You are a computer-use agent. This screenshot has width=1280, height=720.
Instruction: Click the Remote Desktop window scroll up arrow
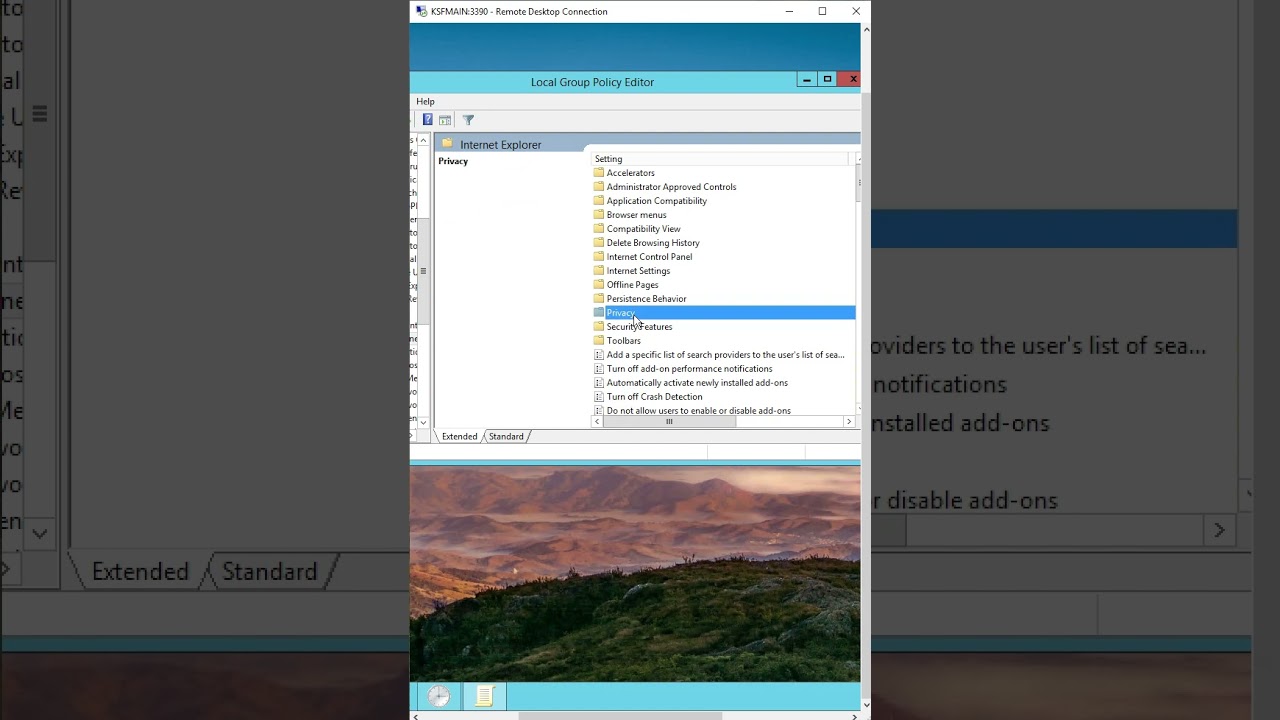pyautogui.click(x=866, y=29)
